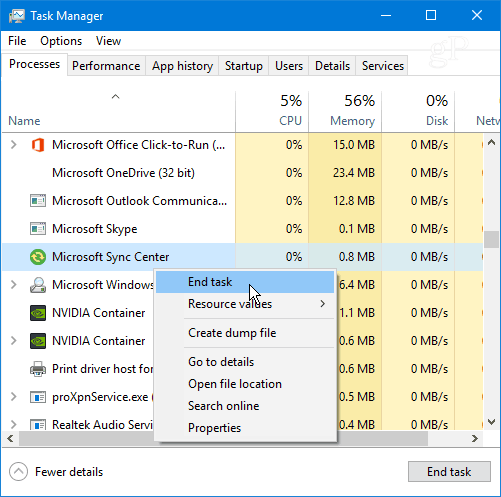Switch to the Performance tab
Image resolution: width=501 pixels, height=497 pixels.
106,66
